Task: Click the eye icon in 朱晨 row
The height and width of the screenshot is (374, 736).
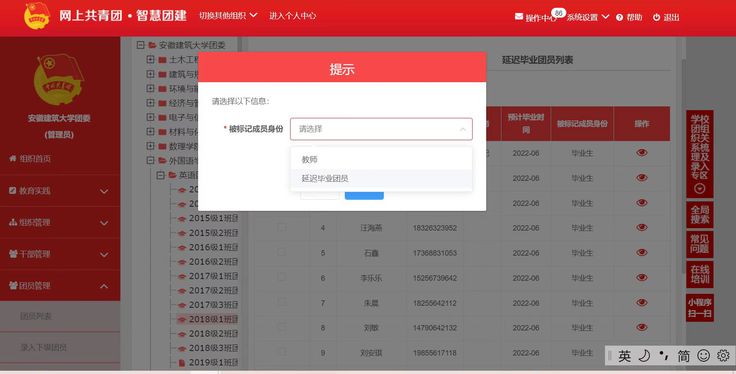Action: pos(642,302)
